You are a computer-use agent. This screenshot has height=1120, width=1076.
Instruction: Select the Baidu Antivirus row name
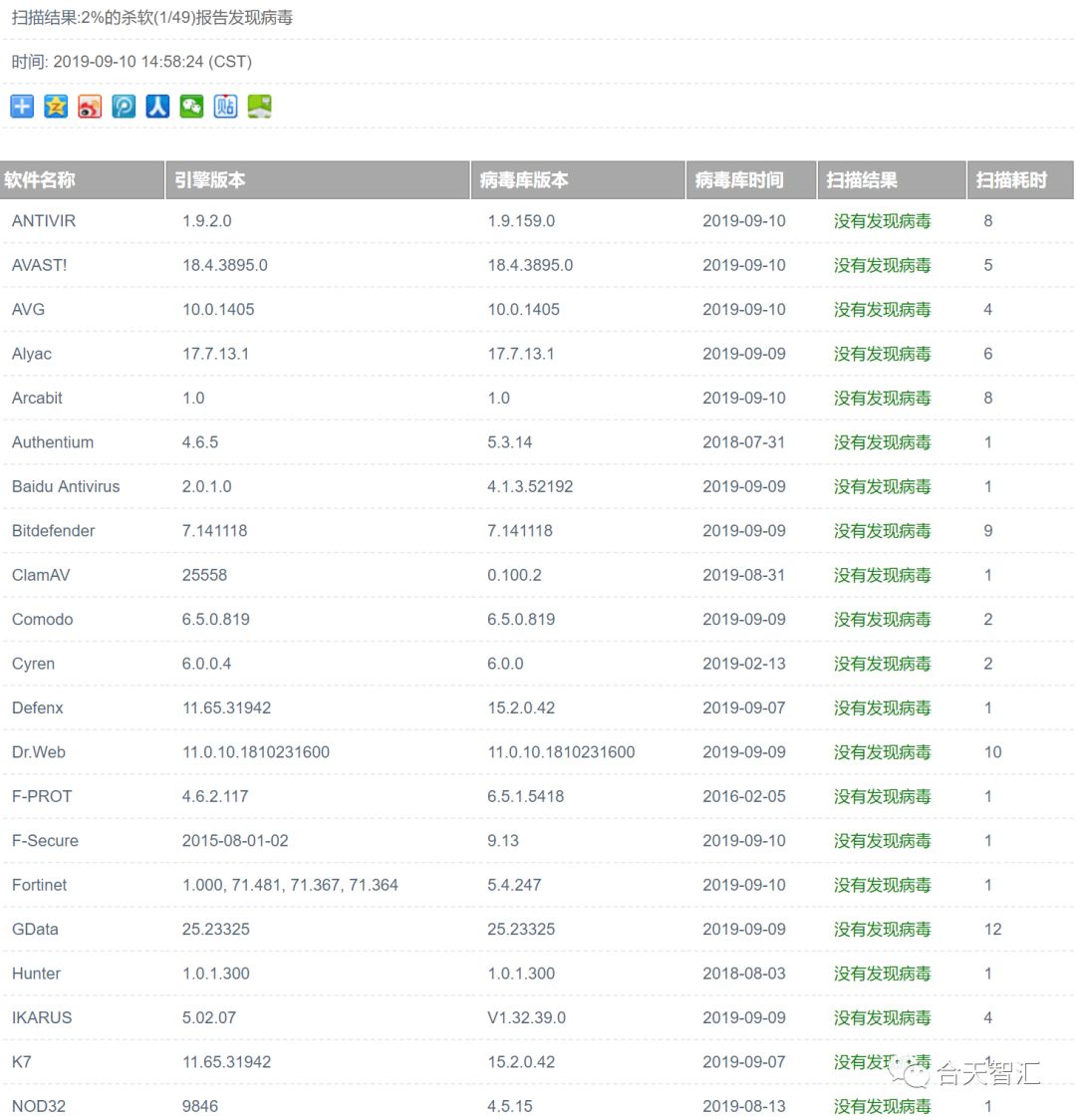pyautogui.click(x=66, y=486)
